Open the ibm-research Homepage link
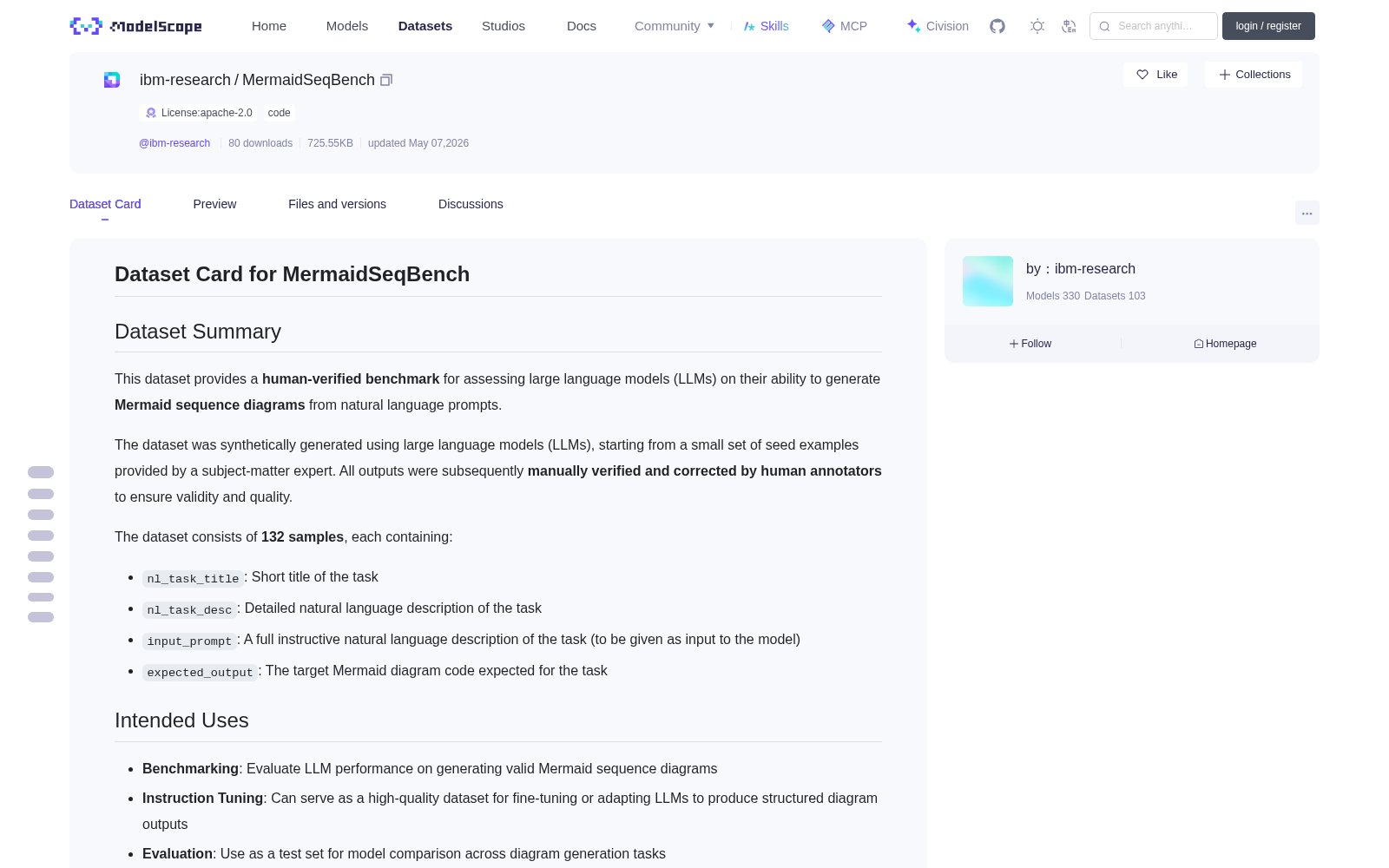Screen dimensions: 1389x868 1225,344
